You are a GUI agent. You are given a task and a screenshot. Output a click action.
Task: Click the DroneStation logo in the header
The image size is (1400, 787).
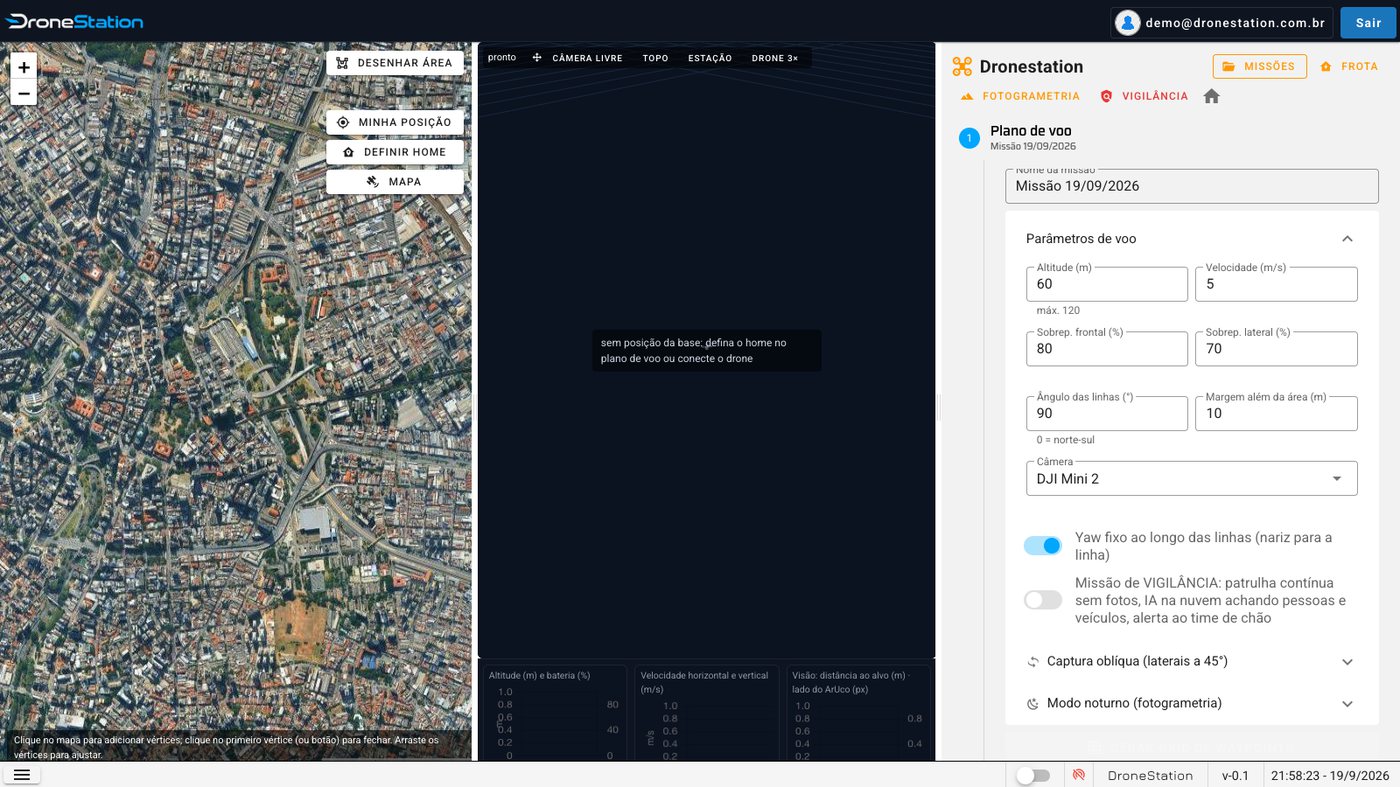pyautogui.click(x=75, y=21)
